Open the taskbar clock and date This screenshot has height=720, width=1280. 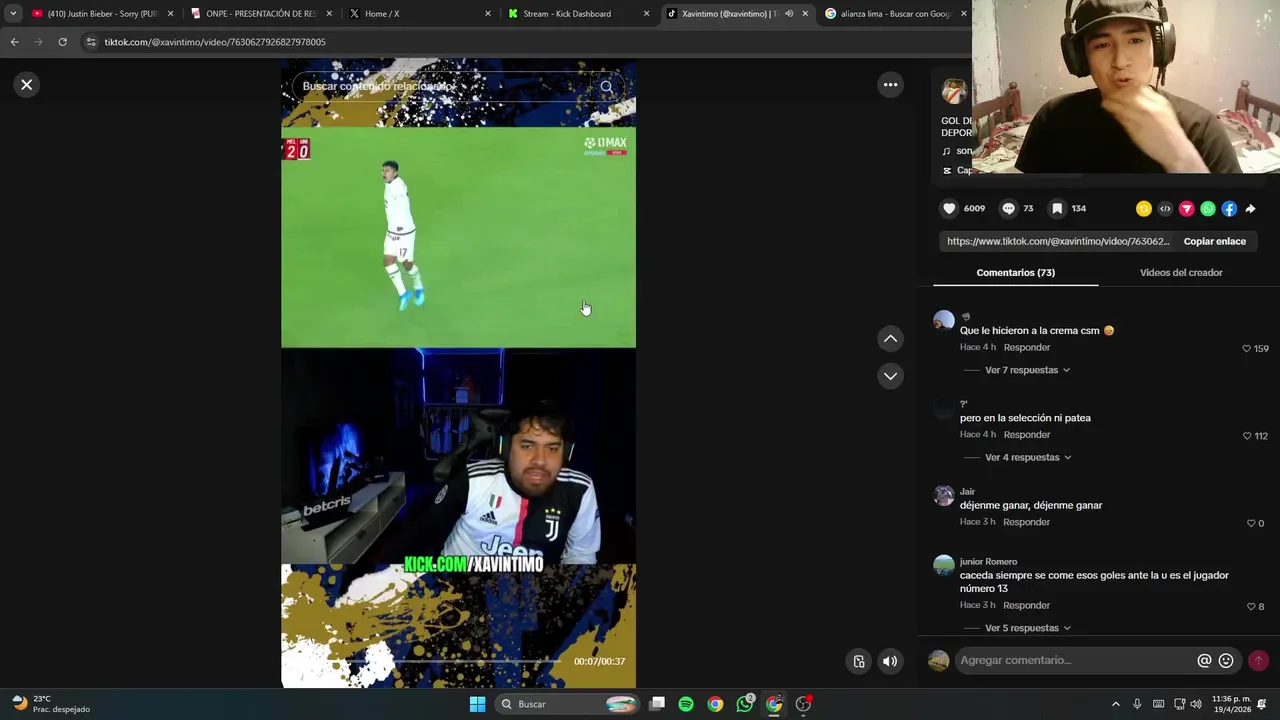tap(1231, 704)
